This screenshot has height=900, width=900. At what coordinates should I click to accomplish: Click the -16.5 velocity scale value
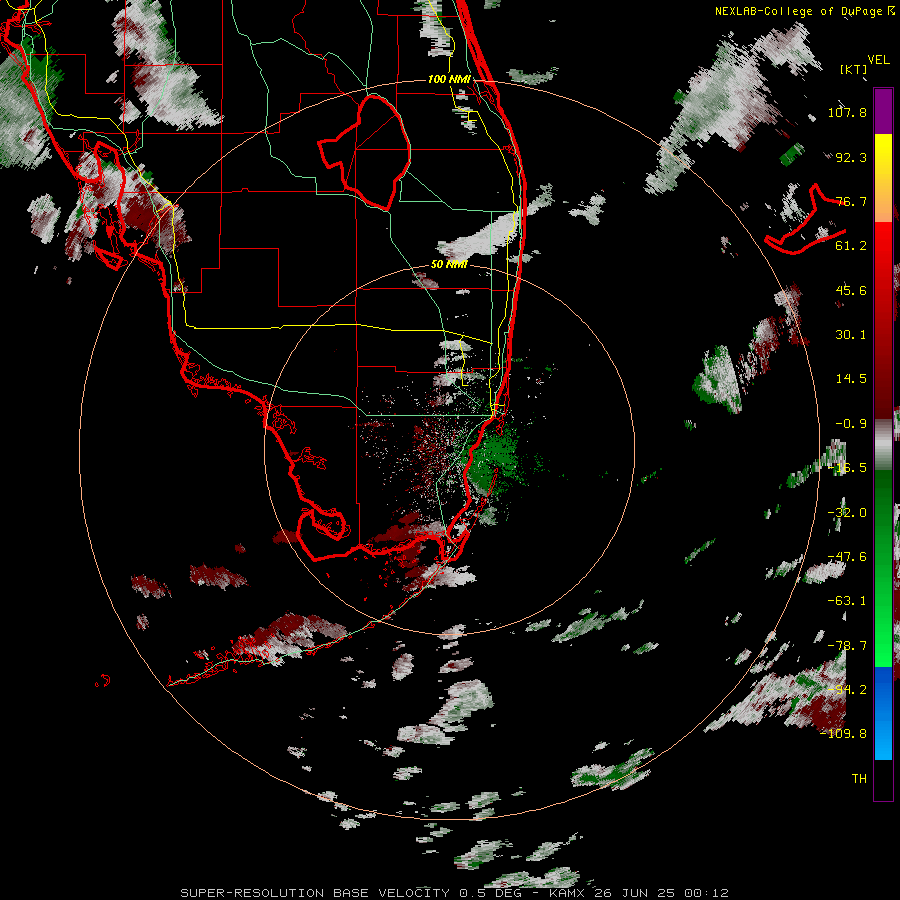pos(847,468)
